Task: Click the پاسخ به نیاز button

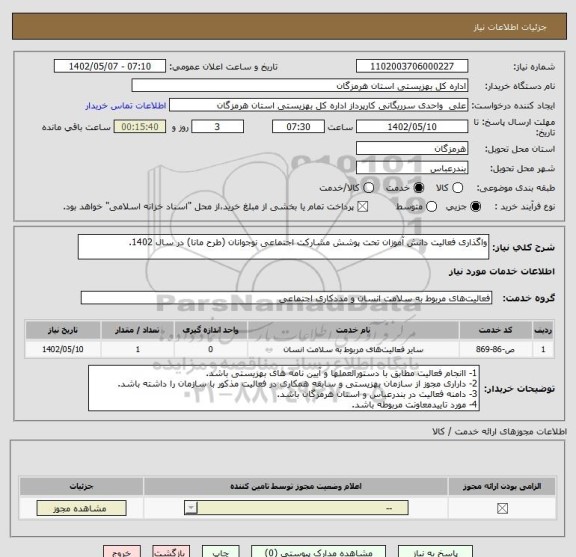Action: pyautogui.click(x=435, y=552)
